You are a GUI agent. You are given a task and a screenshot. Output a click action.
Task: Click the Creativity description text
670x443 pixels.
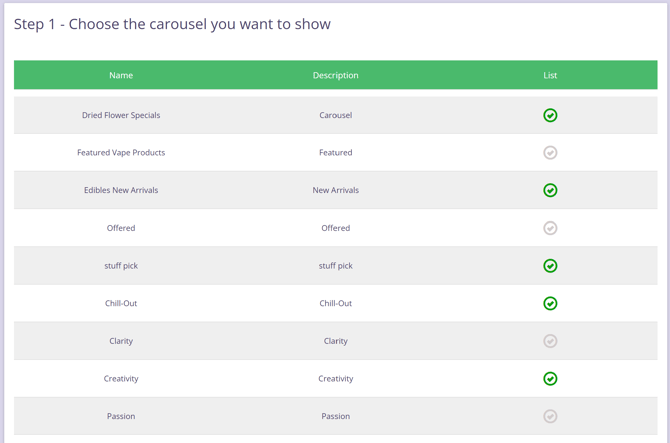tap(335, 379)
